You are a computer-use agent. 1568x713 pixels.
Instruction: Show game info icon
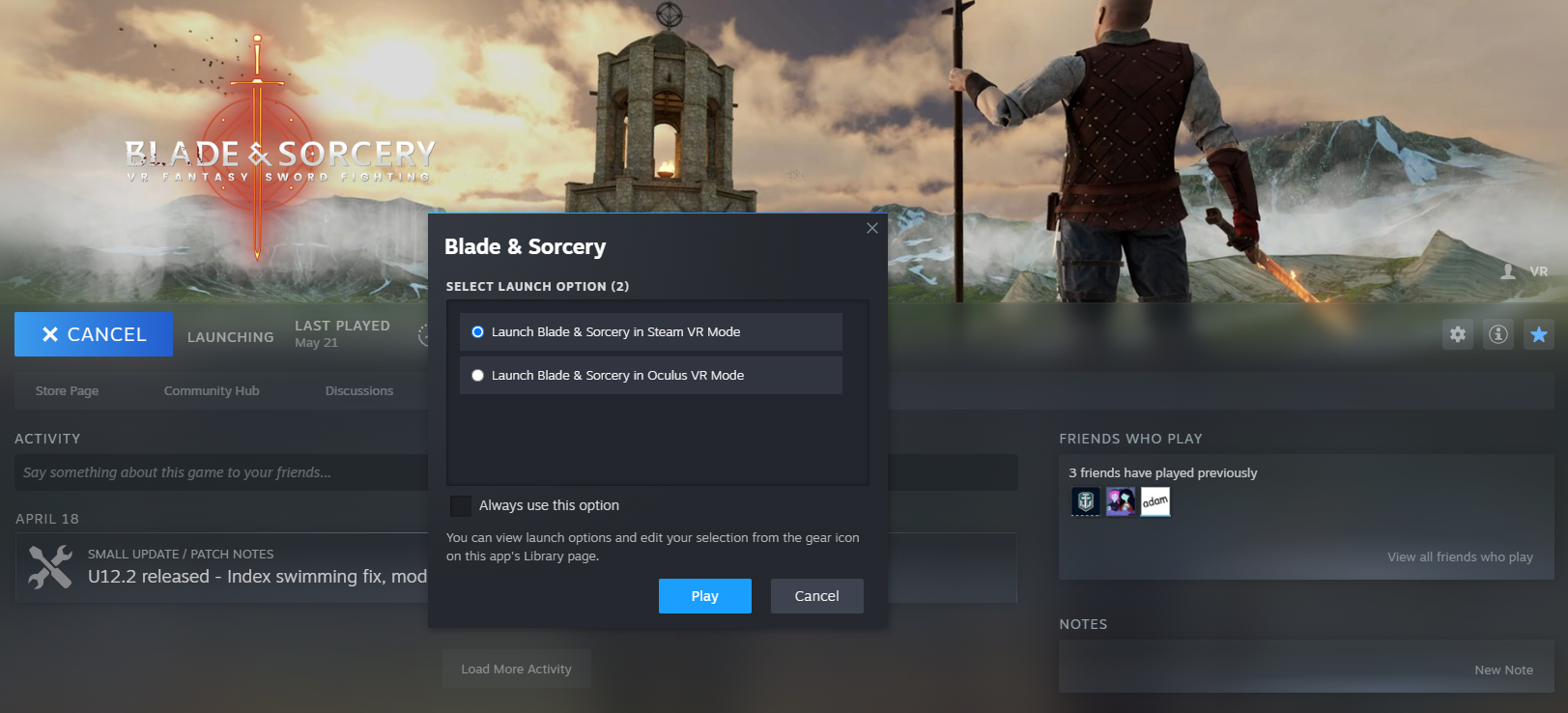[1497, 334]
